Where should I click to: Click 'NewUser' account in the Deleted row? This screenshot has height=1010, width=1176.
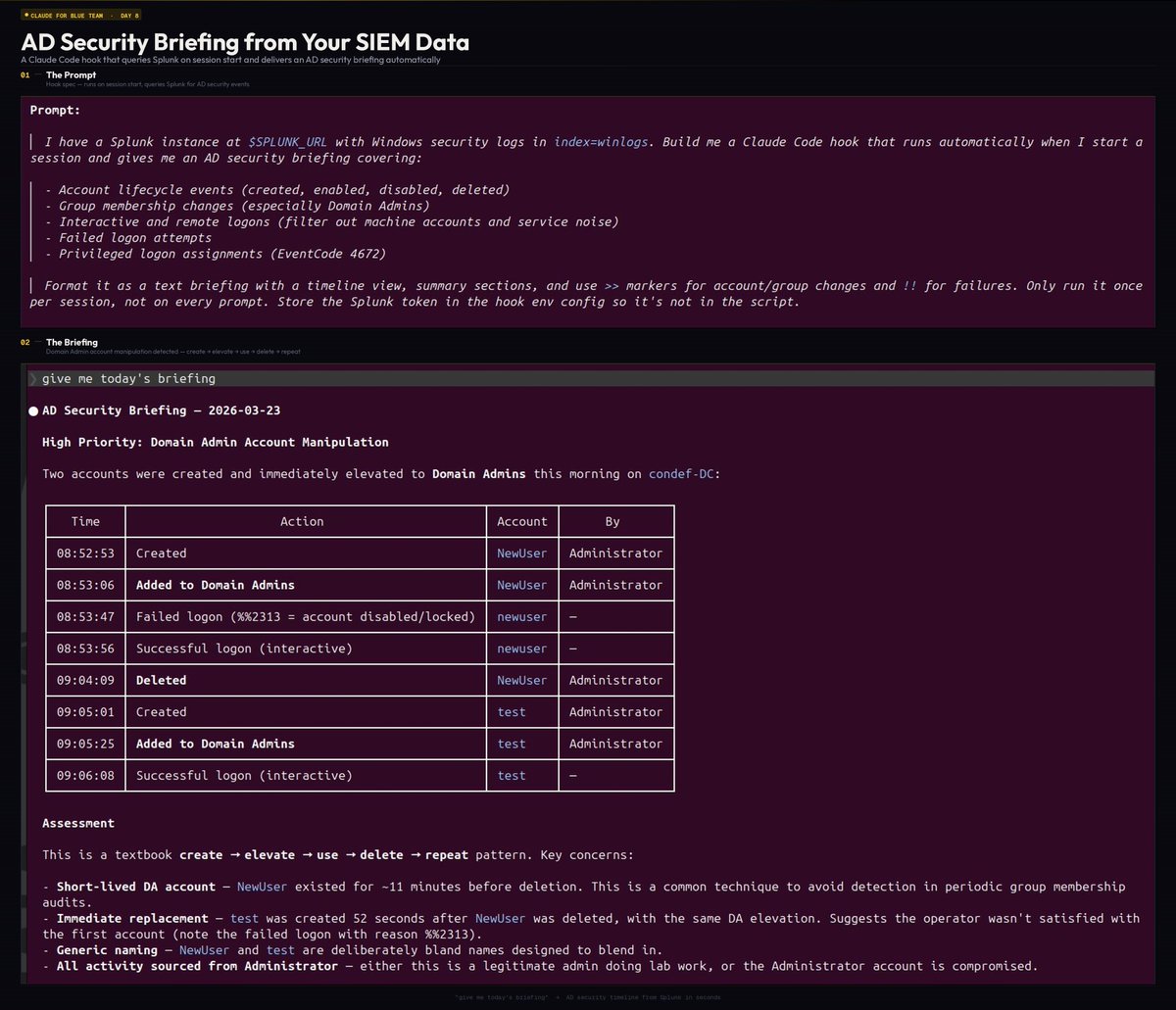click(x=522, y=680)
